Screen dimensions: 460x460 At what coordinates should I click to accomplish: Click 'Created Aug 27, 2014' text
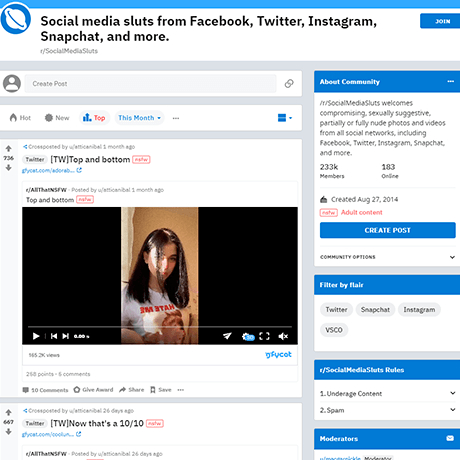[364, 199]
